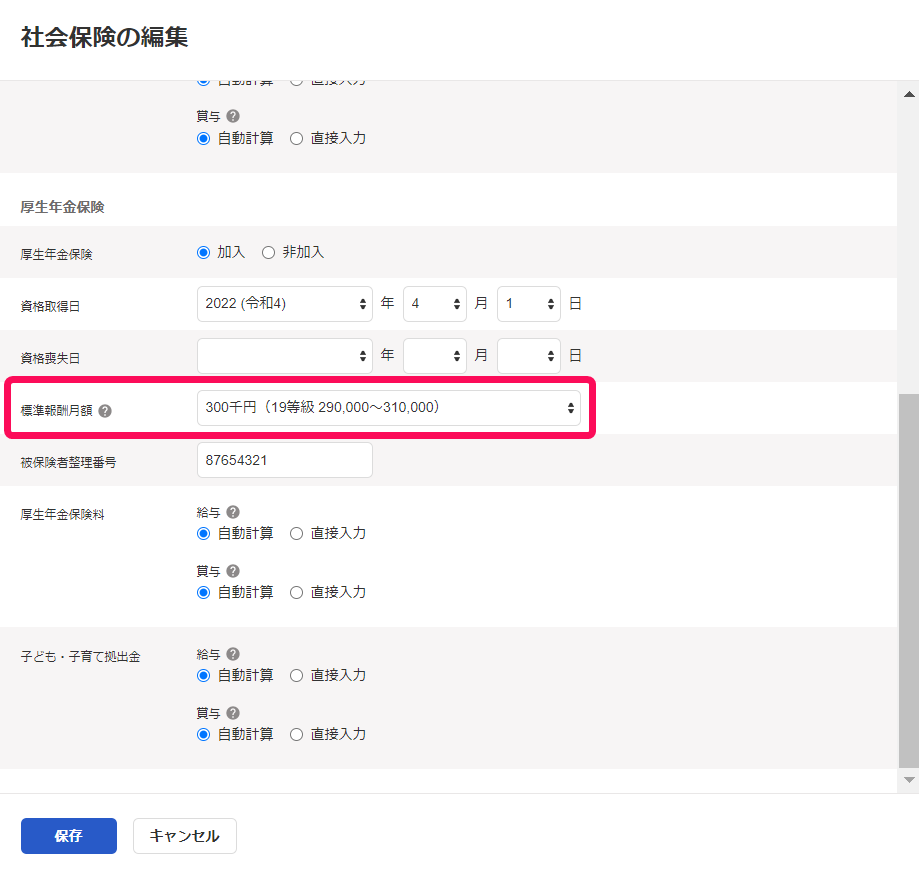919x875 pixels.
Task: Open help for 子ども・子育て拠出金 給与
Action: click(233, 654)
